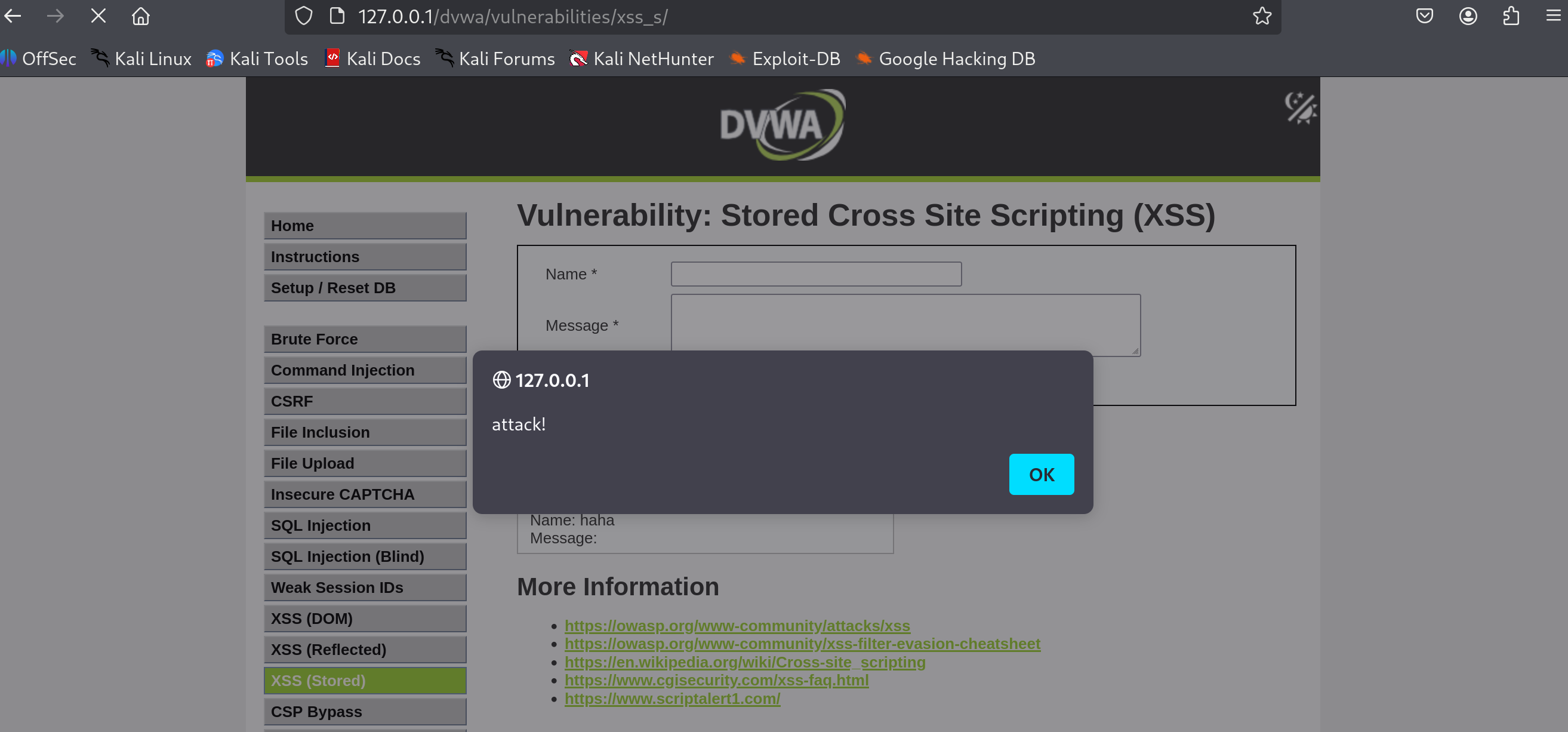Toggle DVWA dark/light theme icon

[x=1301, y=109]
